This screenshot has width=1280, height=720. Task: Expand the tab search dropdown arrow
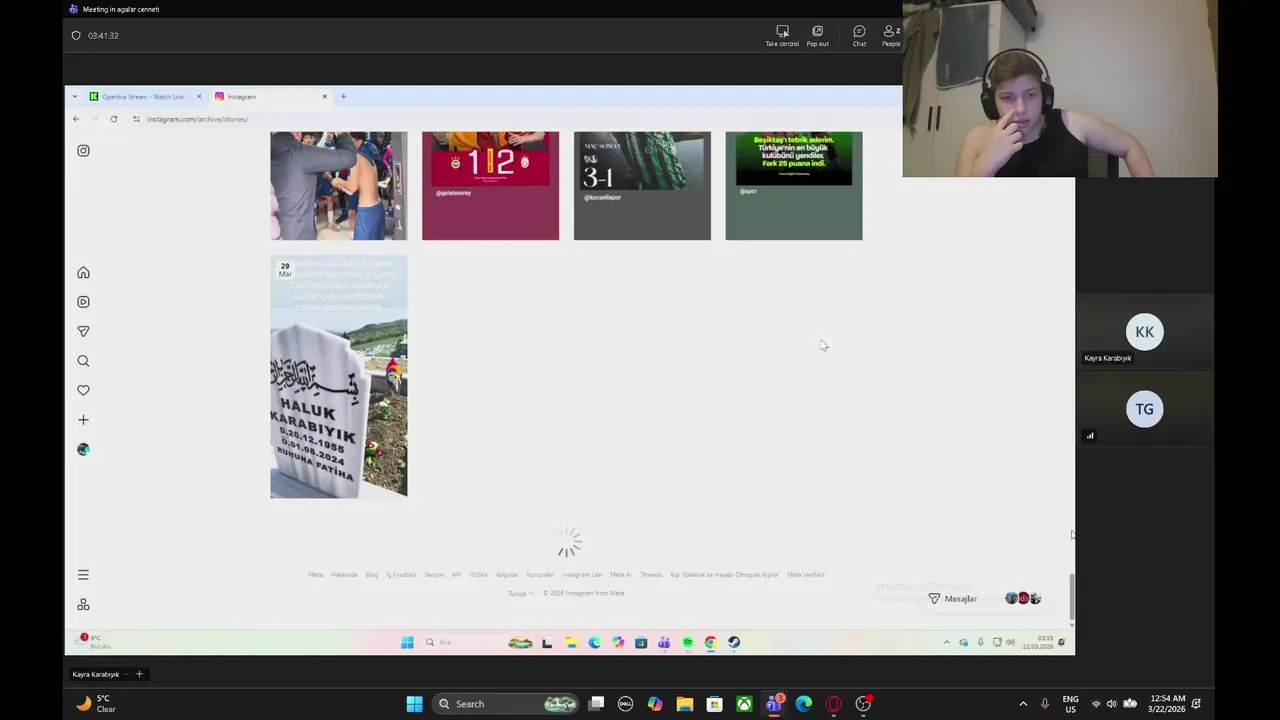pos(75,97)
